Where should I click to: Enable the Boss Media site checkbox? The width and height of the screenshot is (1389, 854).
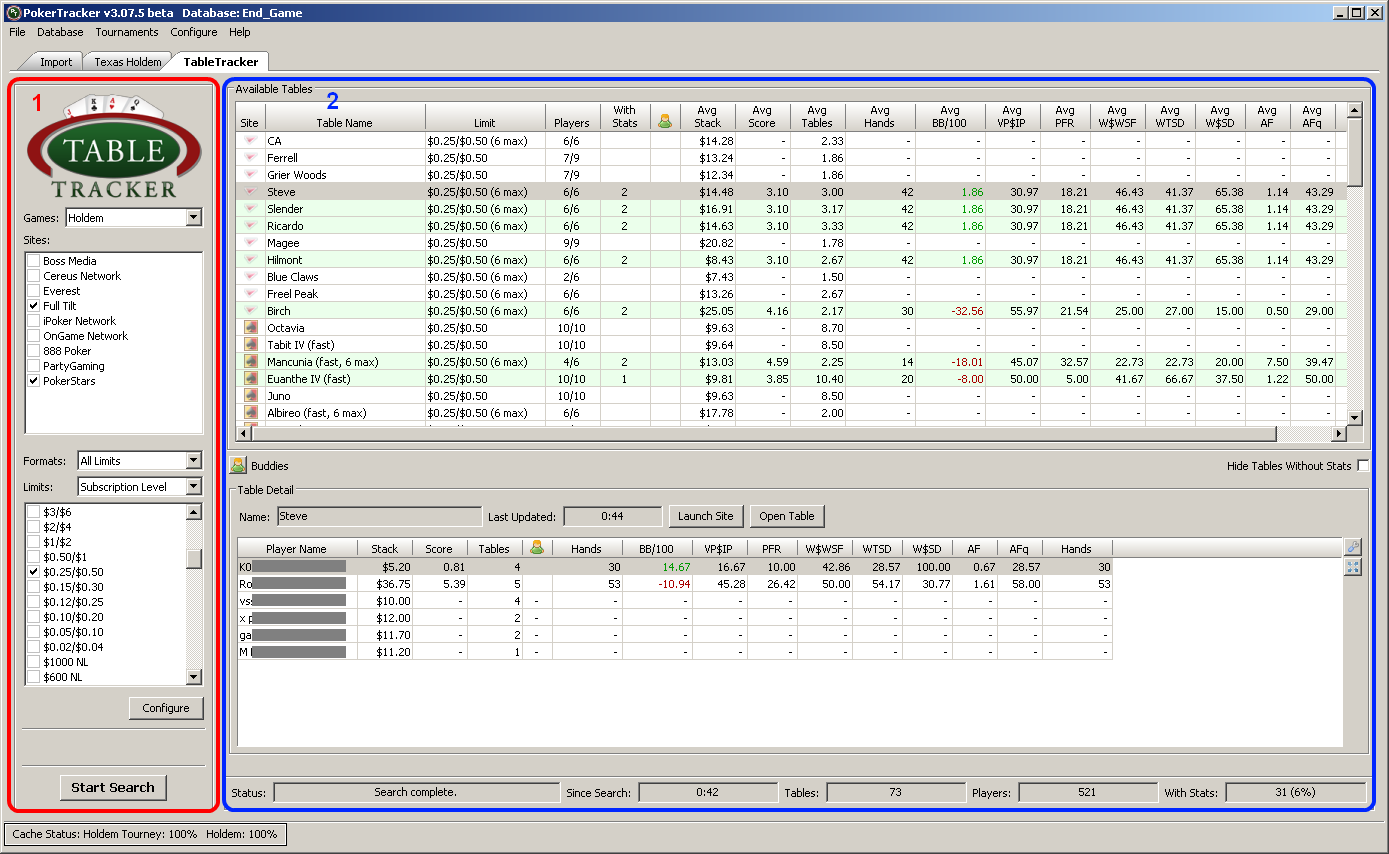pos(34,261)
